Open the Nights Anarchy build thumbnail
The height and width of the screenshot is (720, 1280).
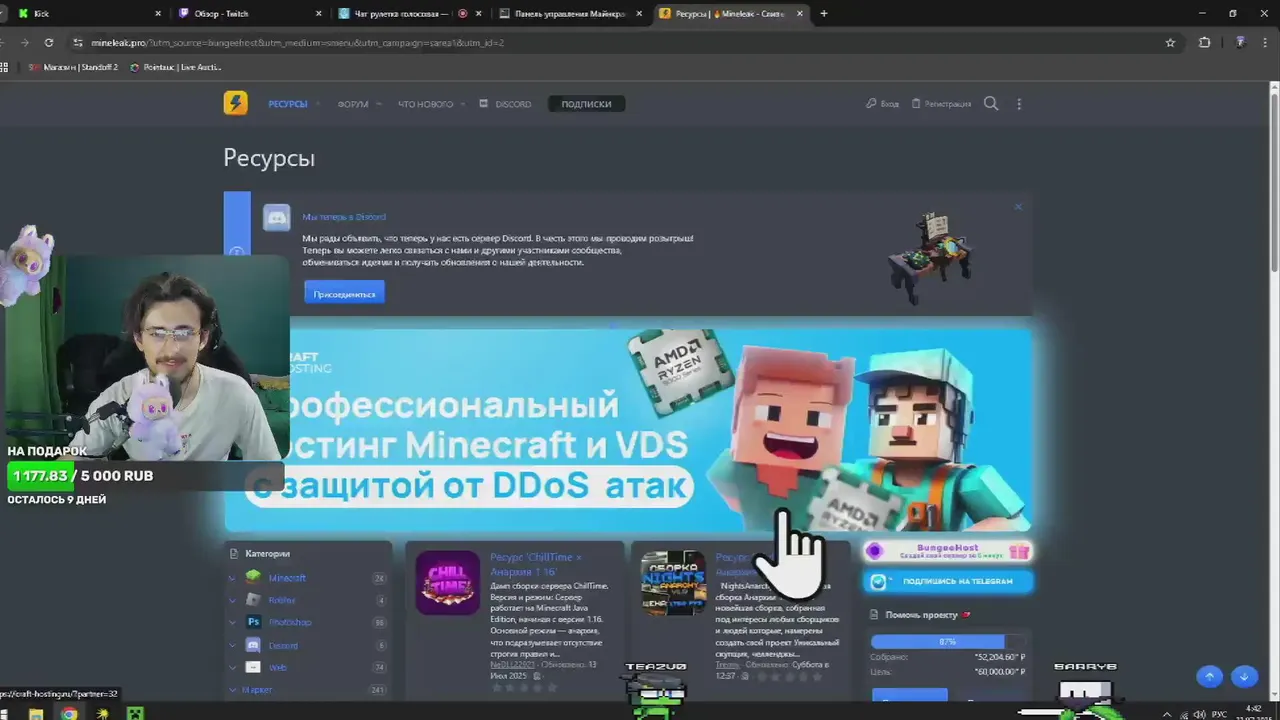click(x=673, y=582)
